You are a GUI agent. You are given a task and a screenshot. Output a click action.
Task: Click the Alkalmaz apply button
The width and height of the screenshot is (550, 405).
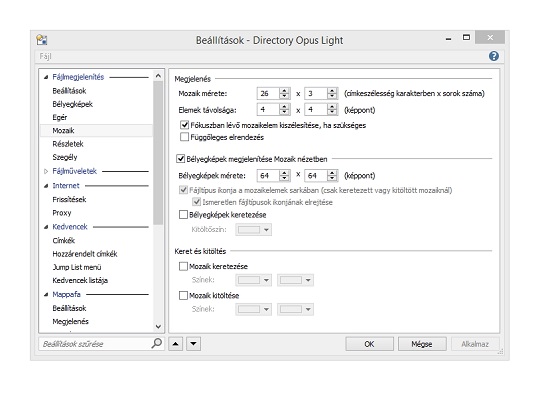pos(475,344)
